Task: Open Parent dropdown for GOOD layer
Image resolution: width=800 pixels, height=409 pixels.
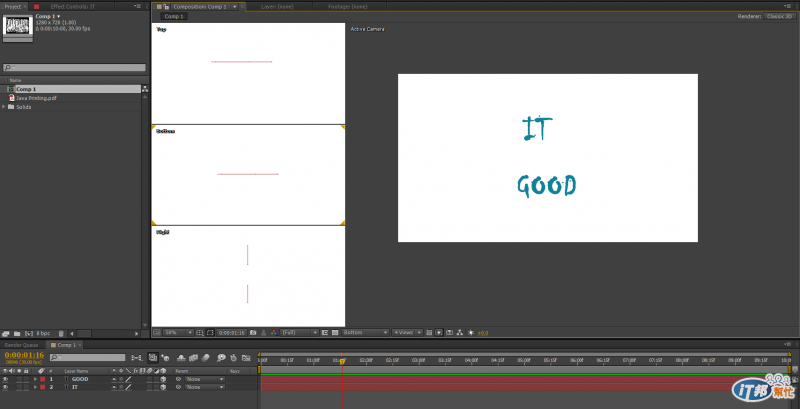Action: 205,379
